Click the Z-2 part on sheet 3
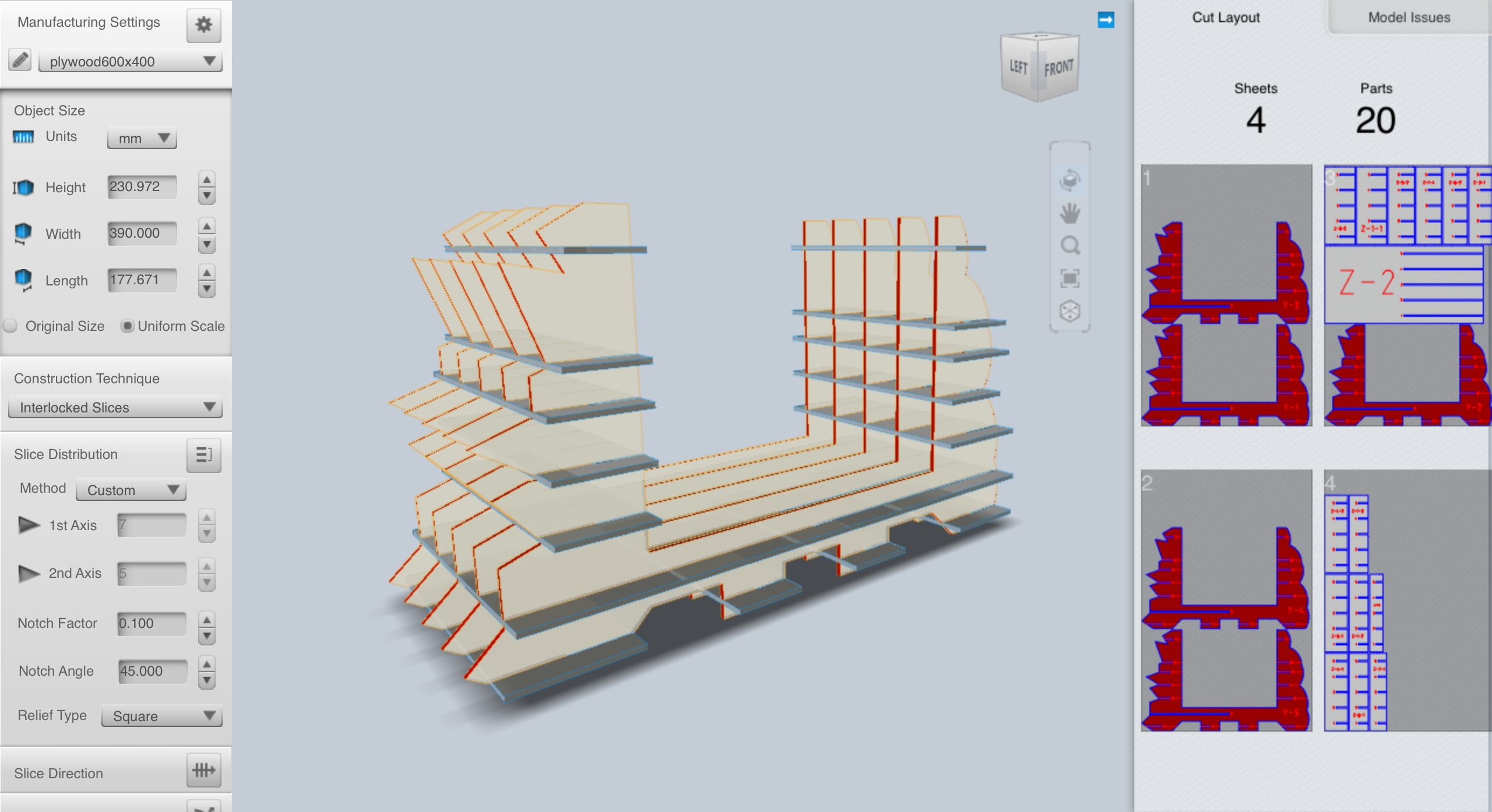1492x812 pixels. (x=1404, y=284)
